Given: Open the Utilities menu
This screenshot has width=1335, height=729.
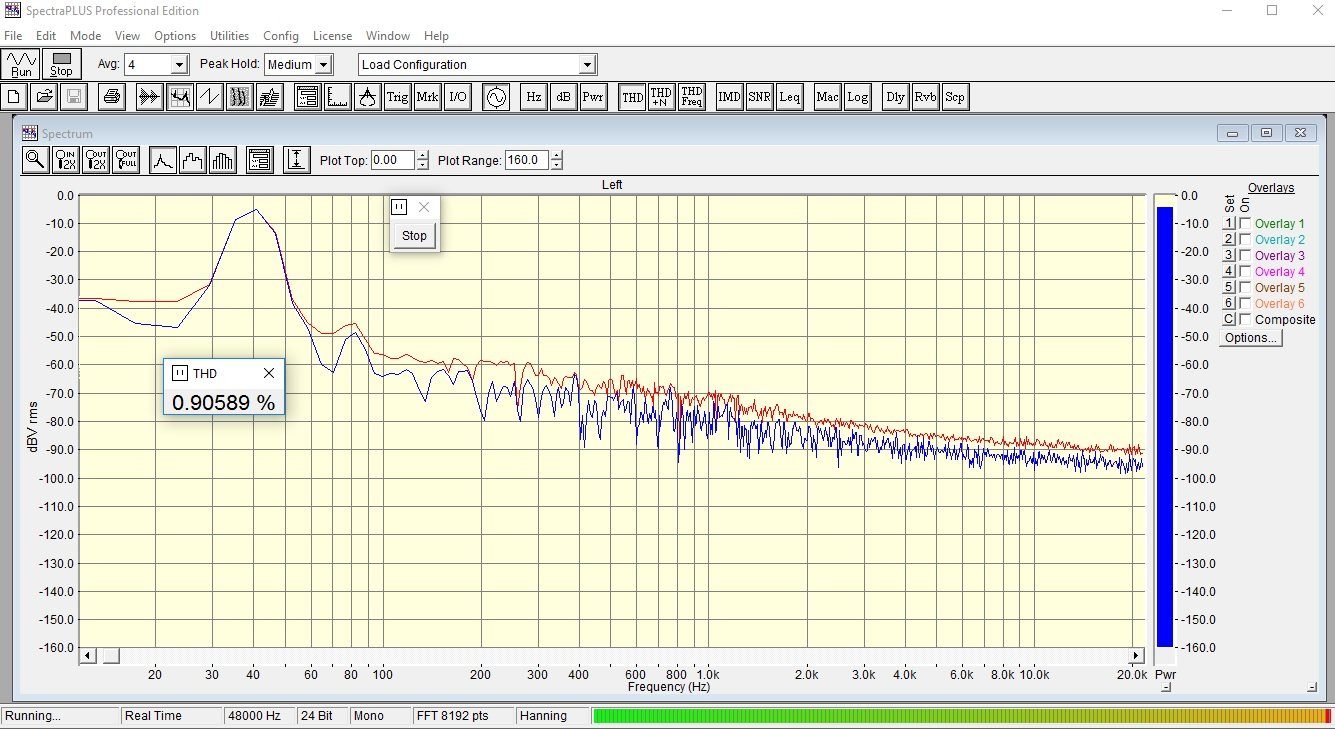Looking at the screenshot, I should click(229, 36).
